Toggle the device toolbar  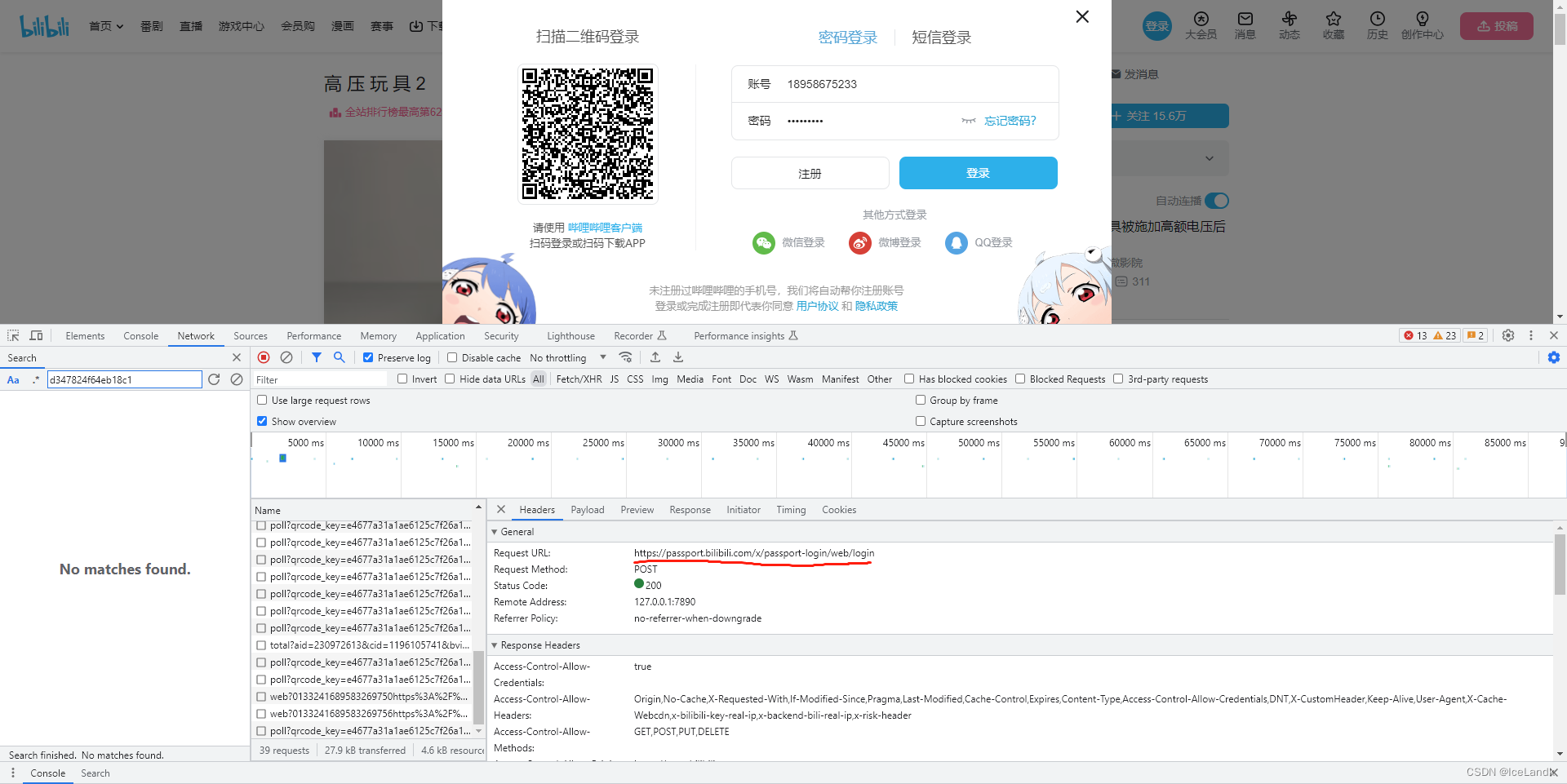pyautogui.click(x=36, y=335)
